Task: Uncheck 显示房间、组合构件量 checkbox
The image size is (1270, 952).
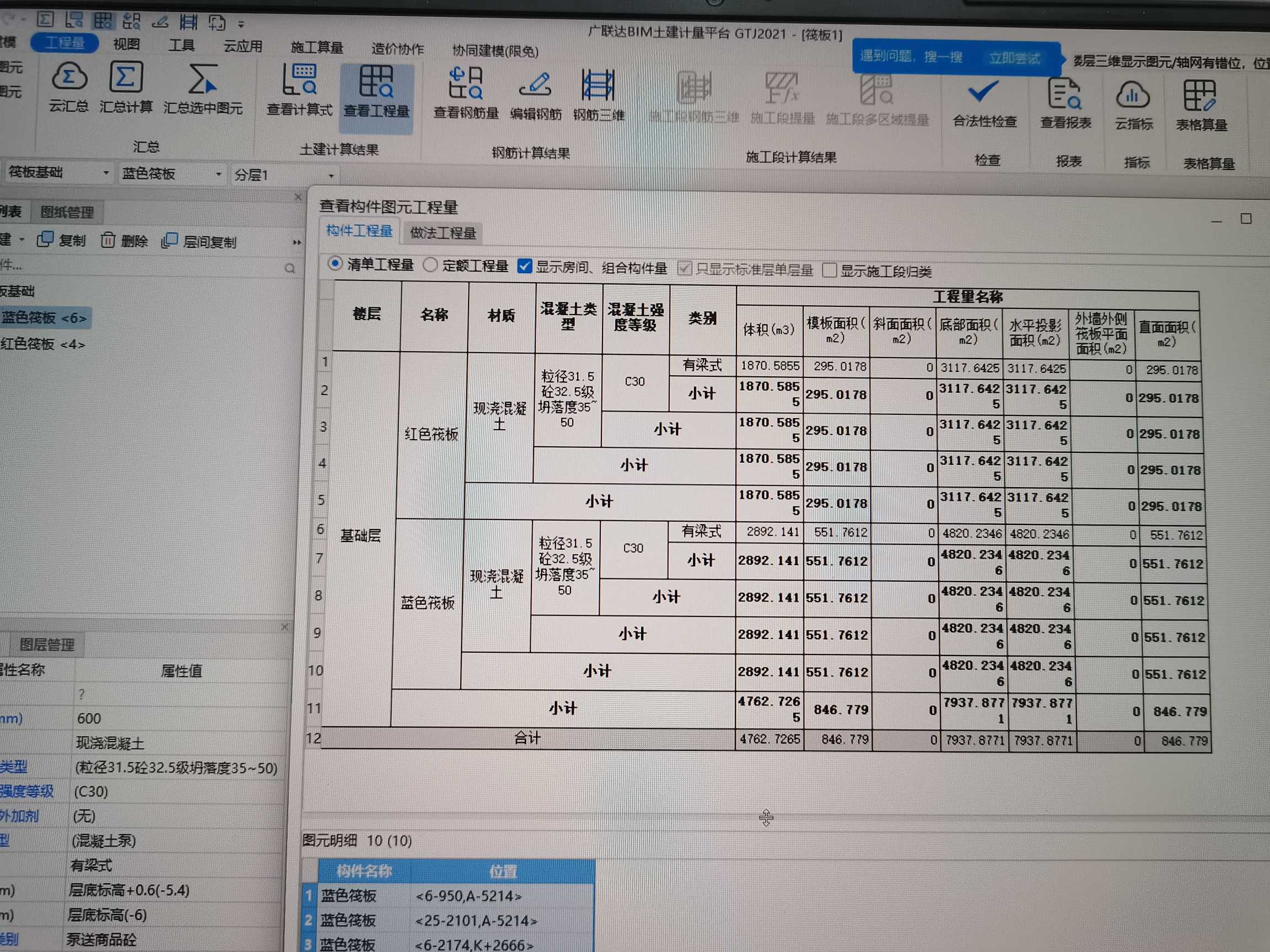Action: [x=524, y=266]
